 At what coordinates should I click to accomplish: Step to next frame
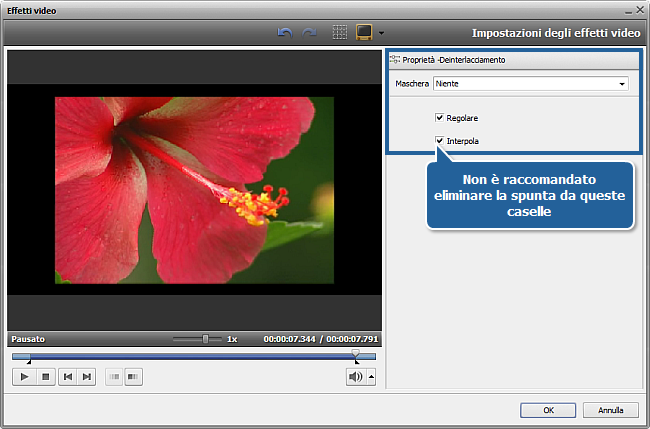point(87,376)
